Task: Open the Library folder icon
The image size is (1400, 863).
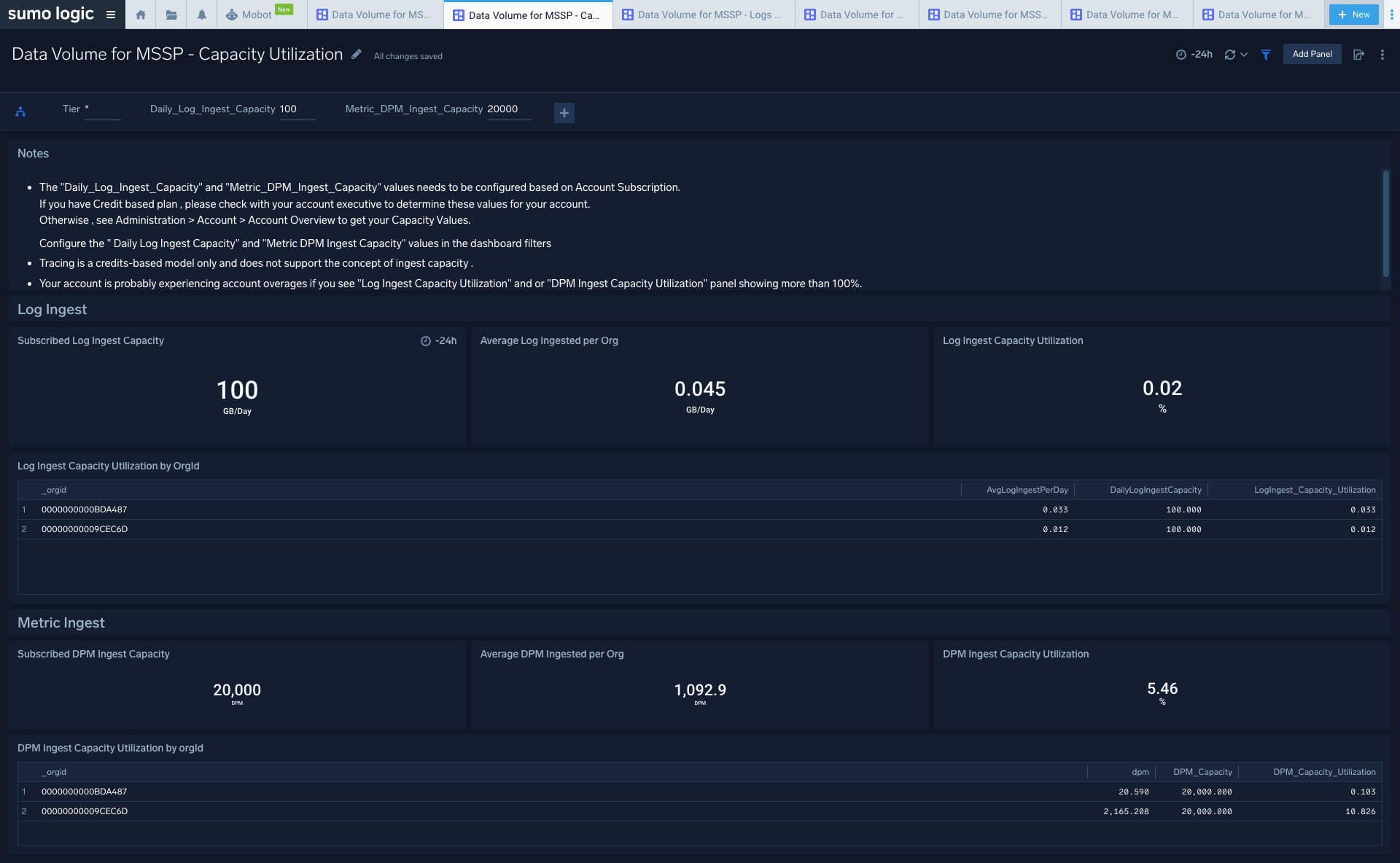Action: [171, 15]
